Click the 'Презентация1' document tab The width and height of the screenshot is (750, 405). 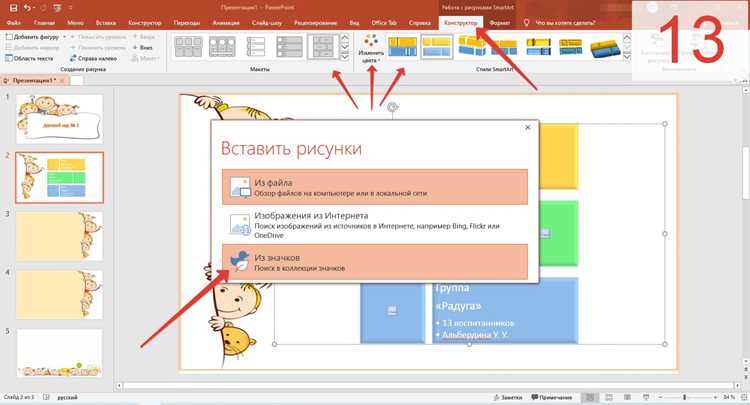(x=32, y=80)
